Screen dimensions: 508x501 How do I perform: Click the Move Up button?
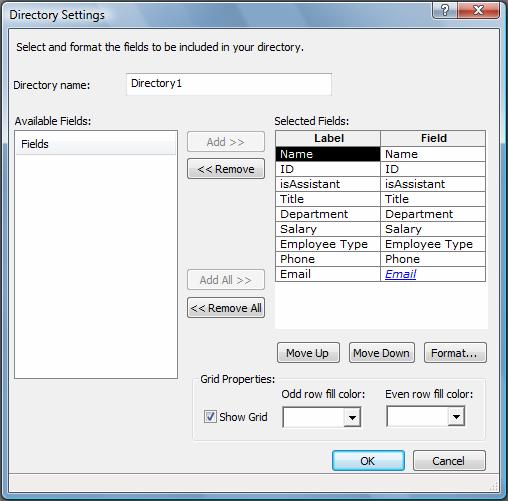[x=308, y=353]
